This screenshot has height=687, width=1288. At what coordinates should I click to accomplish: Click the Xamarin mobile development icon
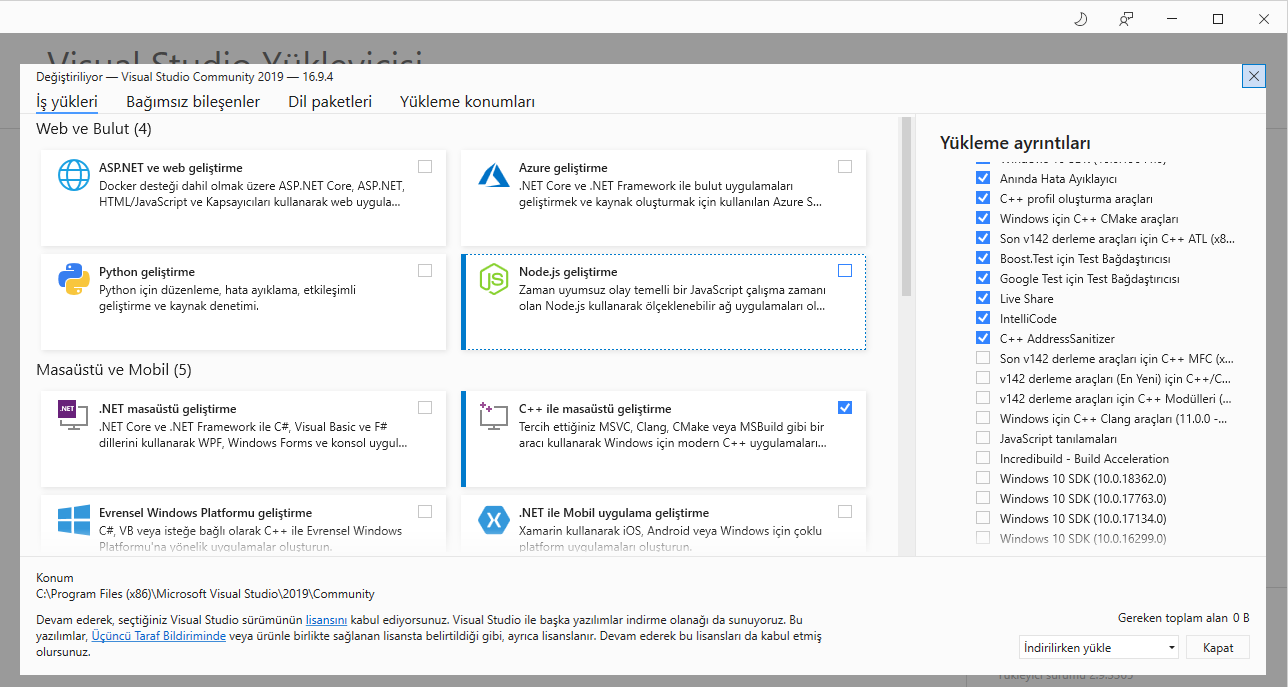click(494, 520)
